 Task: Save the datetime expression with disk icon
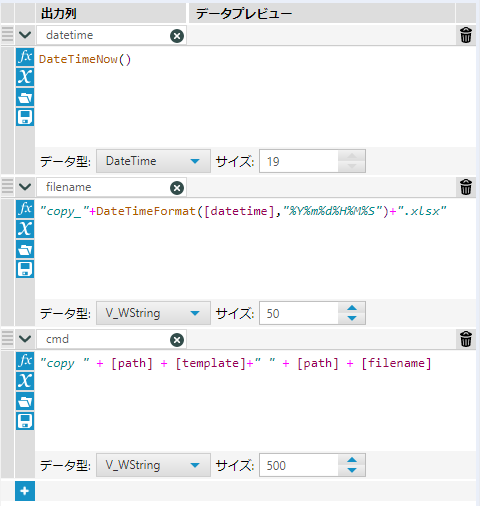click(25, 117)
